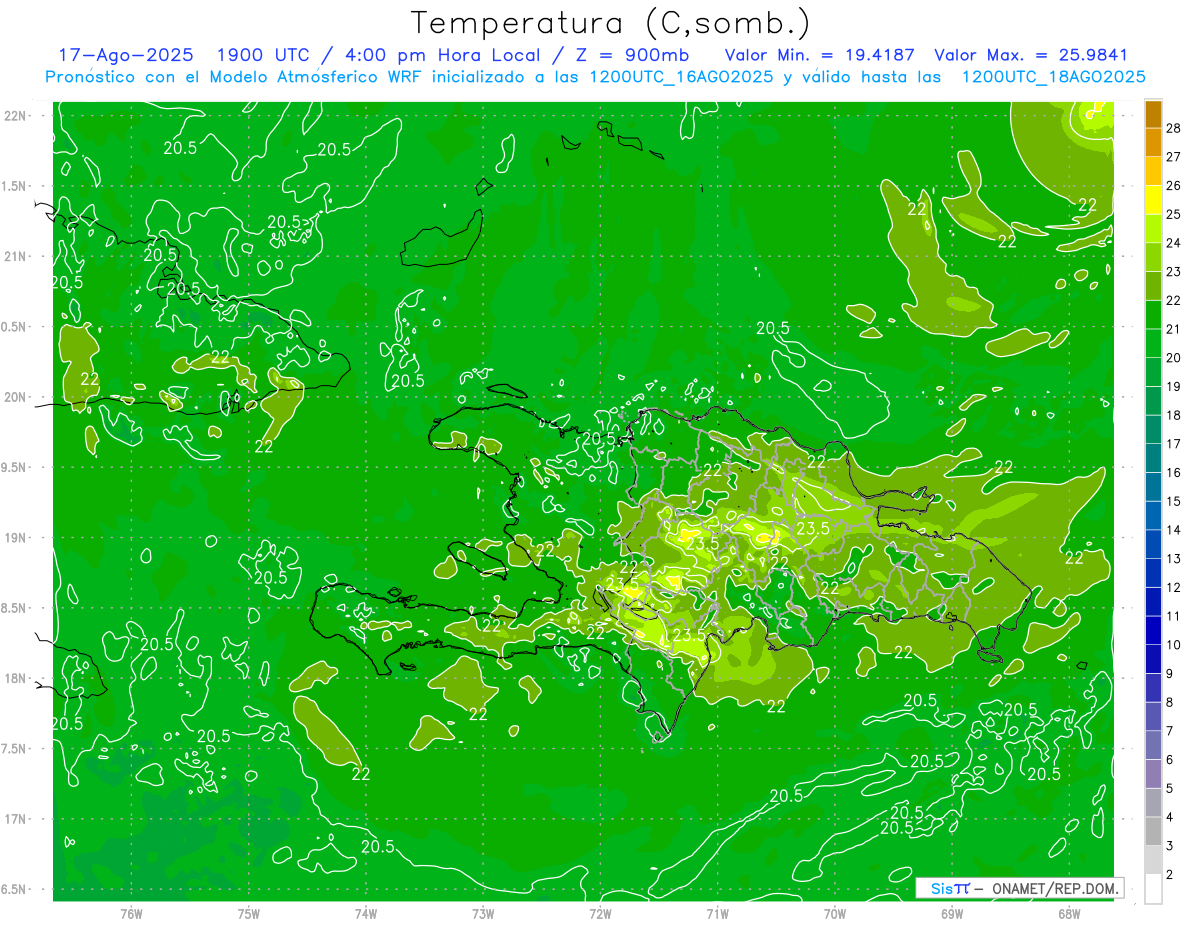Click the latitude axis label 19N
This screenshot has width=1200, height=927.
(16, 538)
